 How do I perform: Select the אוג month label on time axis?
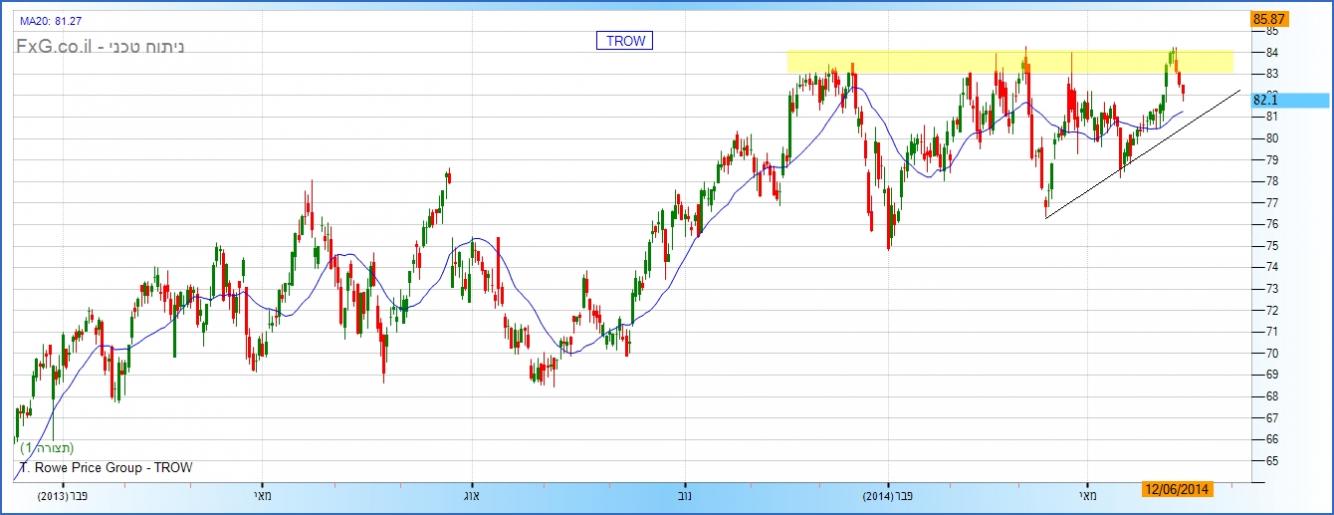point(473,495)
